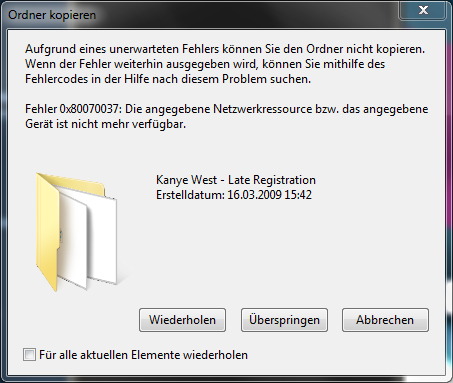The image size is (453, 383).
Task: Click the date value 16.03.2009 15:42
Action: [x=269, y=195]
